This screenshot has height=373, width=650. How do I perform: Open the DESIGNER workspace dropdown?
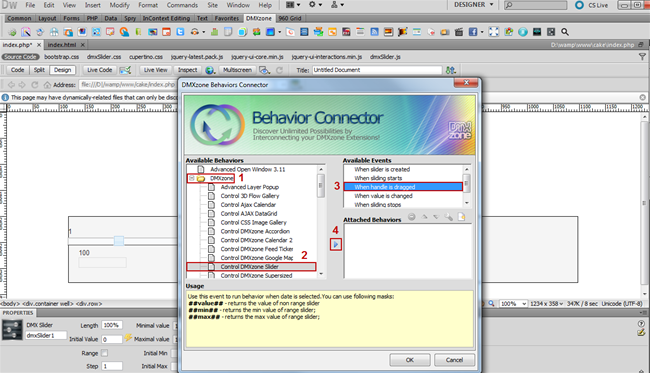[473, 5]
